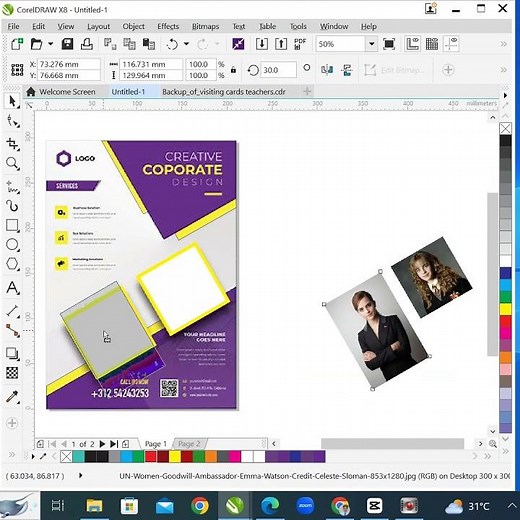Pick the Transparency tool
The image size is (520, 520).
coord(12,373)
